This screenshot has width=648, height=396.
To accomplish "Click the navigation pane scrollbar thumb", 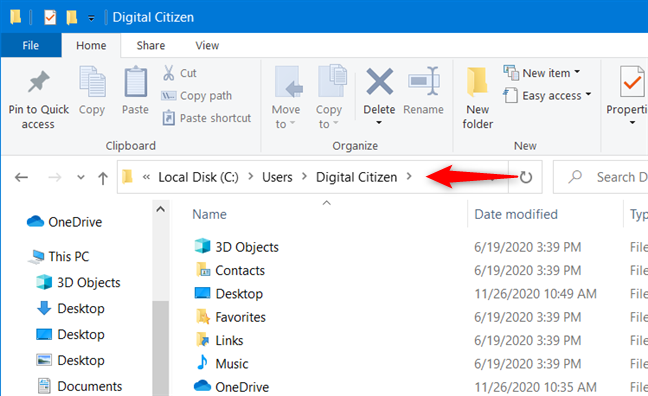I will click(x=161, y=348).
